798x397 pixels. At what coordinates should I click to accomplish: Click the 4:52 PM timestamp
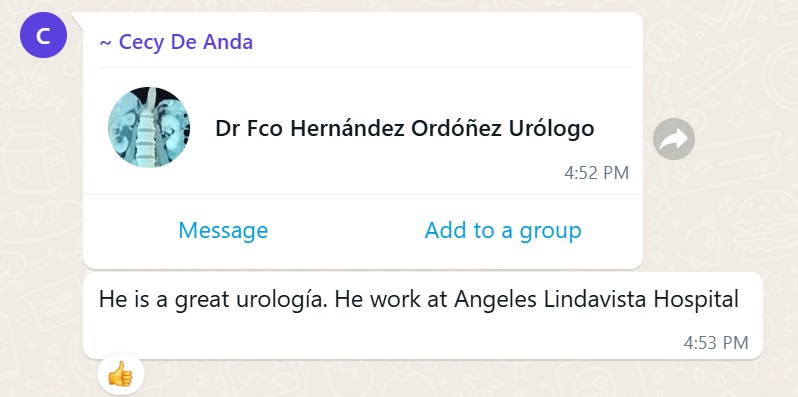[596, 173]
